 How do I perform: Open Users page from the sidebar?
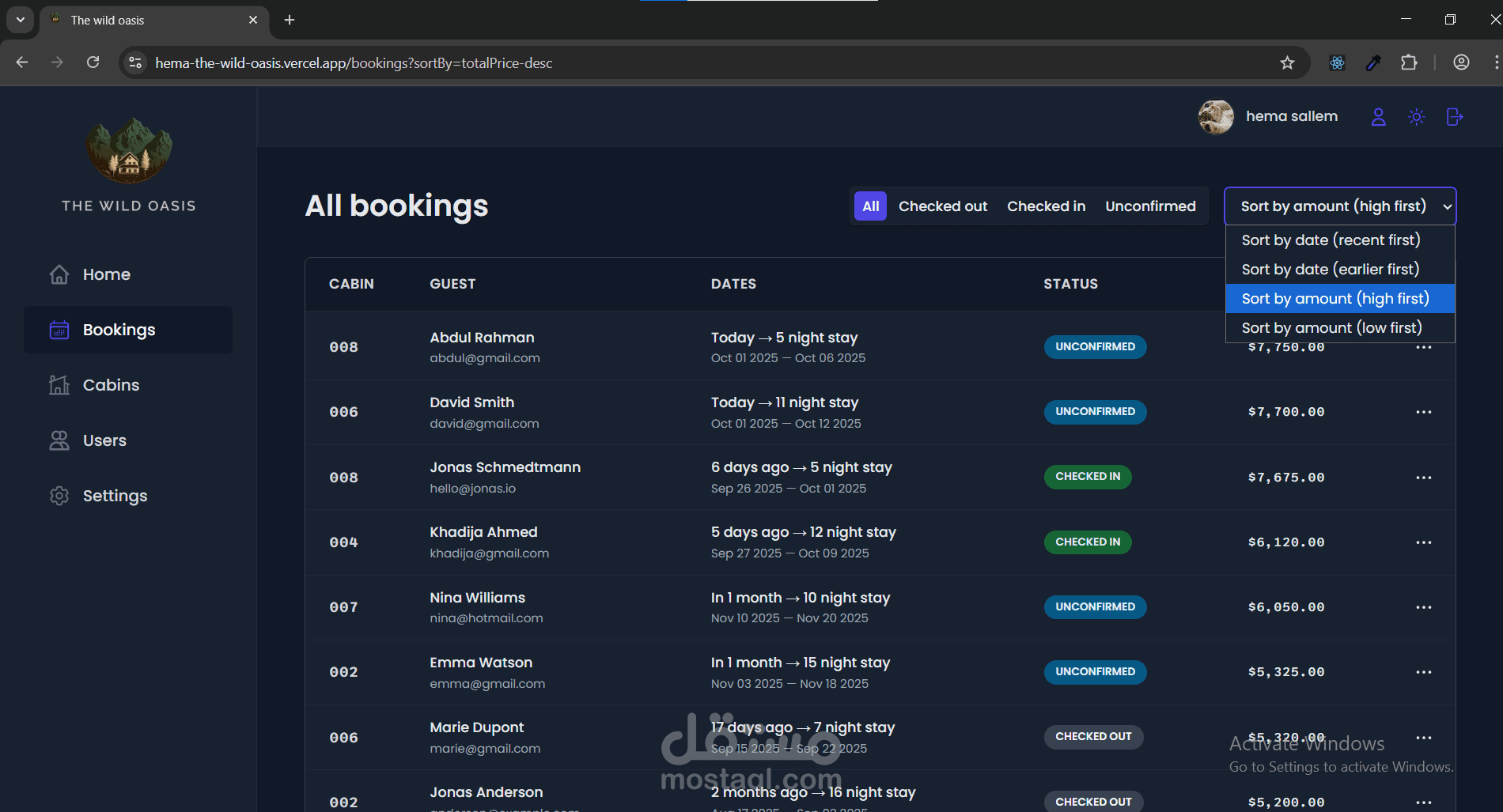point(104,440)
